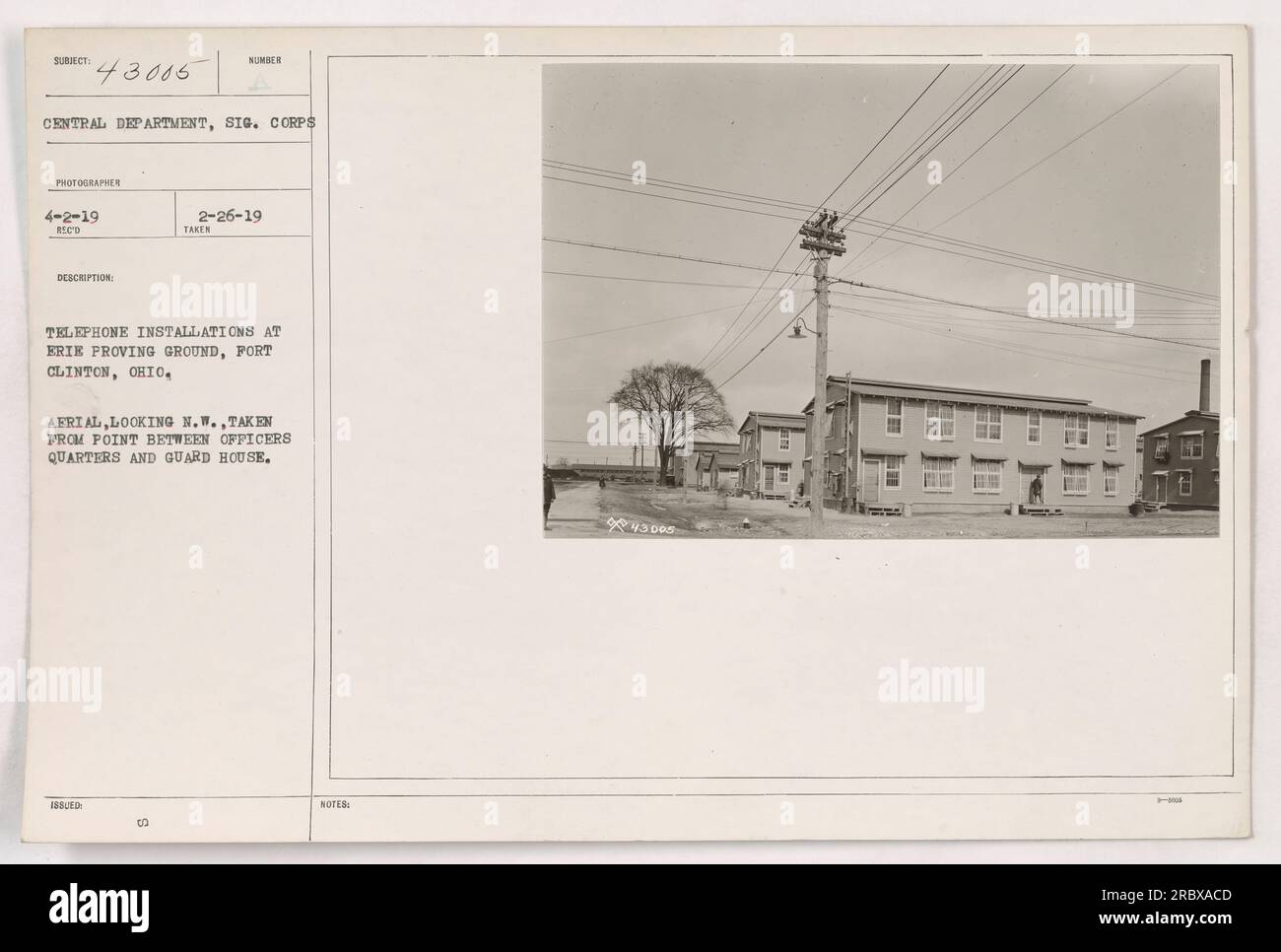
Task: Click the 'DESCRIPTION:' field label
Action: (84, 278)
